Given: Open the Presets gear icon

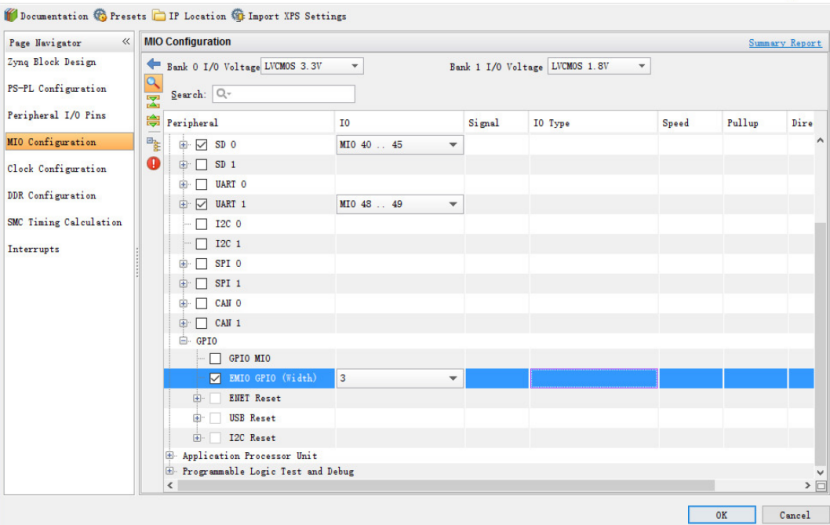Looking at the screenshot, I should 100,15.
